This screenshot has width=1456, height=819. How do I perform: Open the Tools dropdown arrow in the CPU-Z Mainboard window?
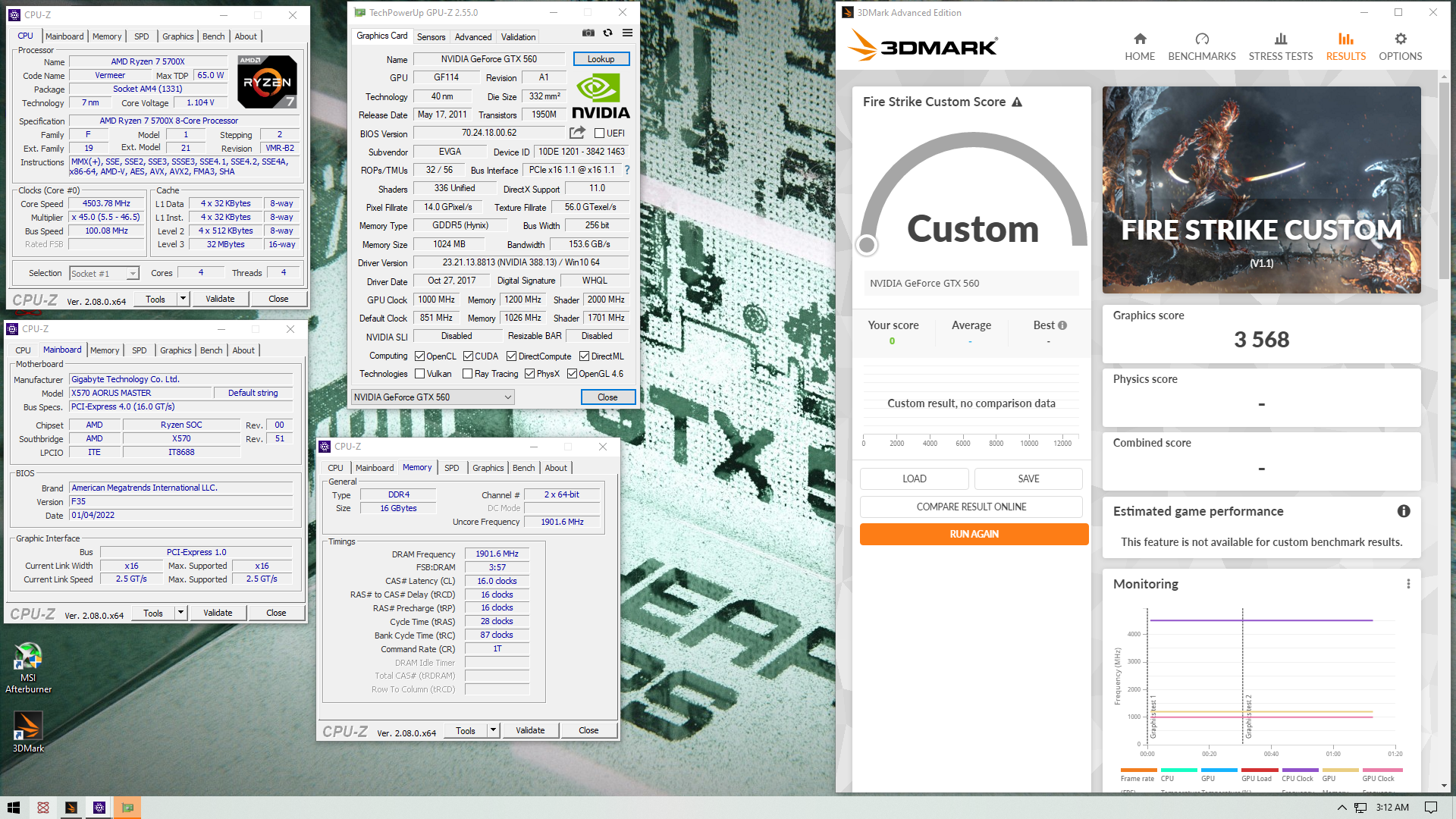pyautogui.click(x=180, y=613)
